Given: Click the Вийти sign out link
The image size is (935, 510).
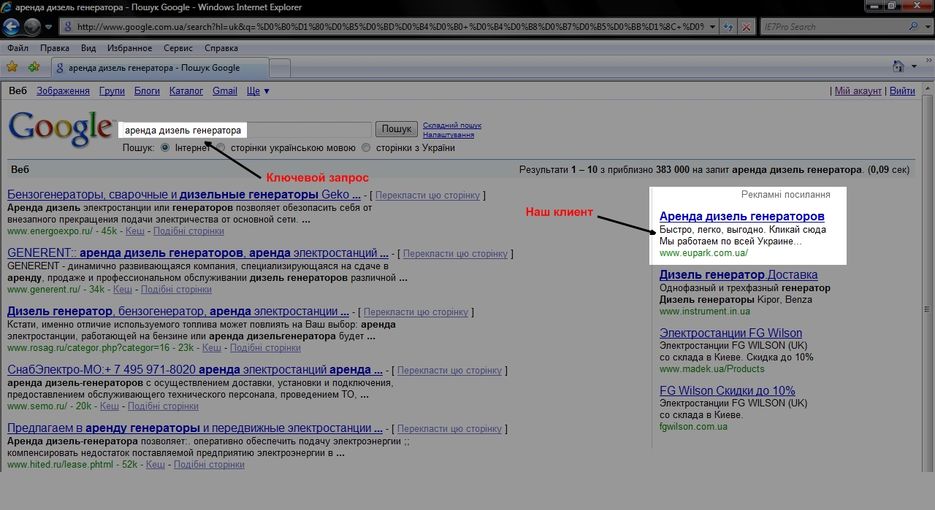Looking at the screenshot, I should [902, 91].
